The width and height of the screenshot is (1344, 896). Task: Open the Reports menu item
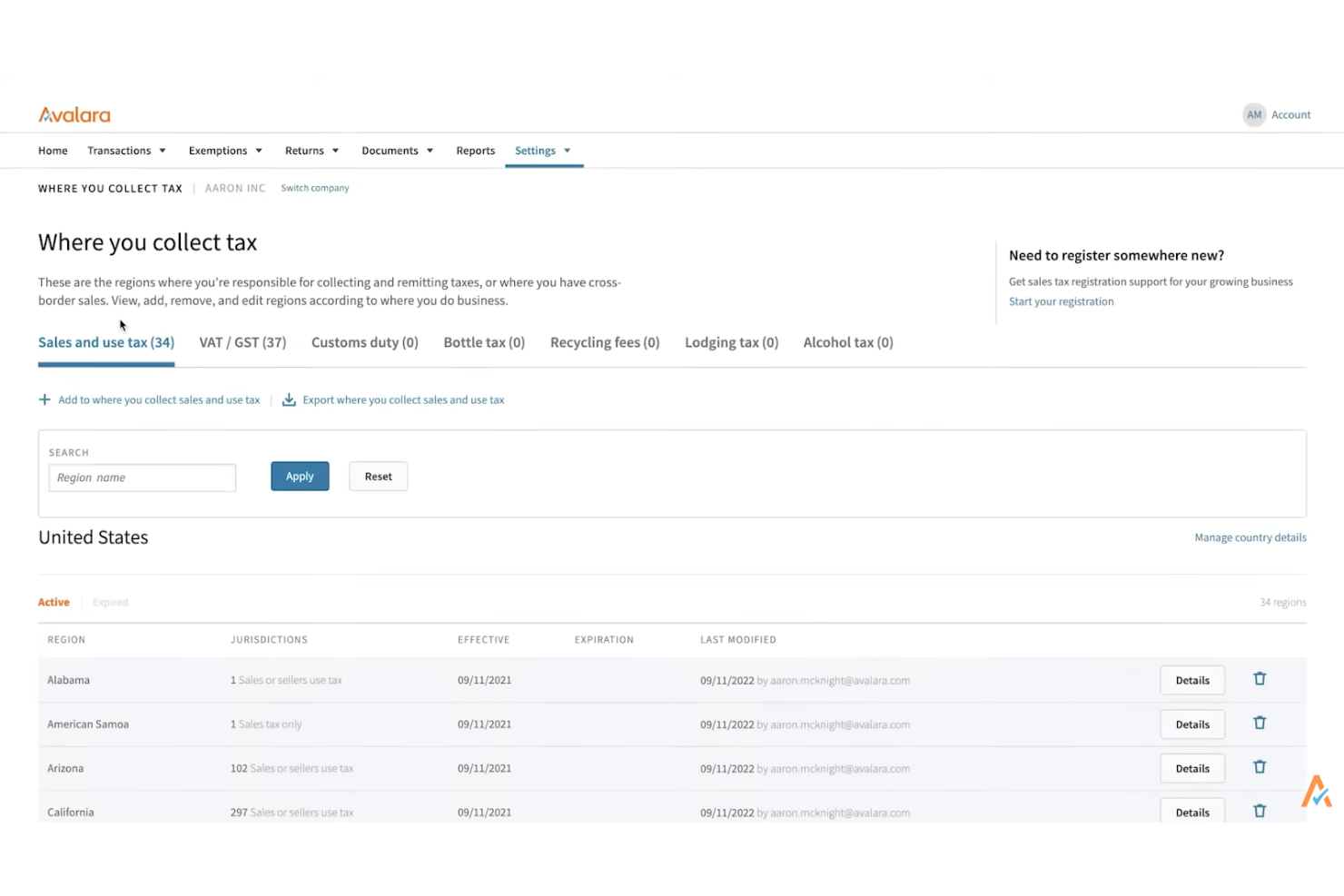click(x=475, y=150)
